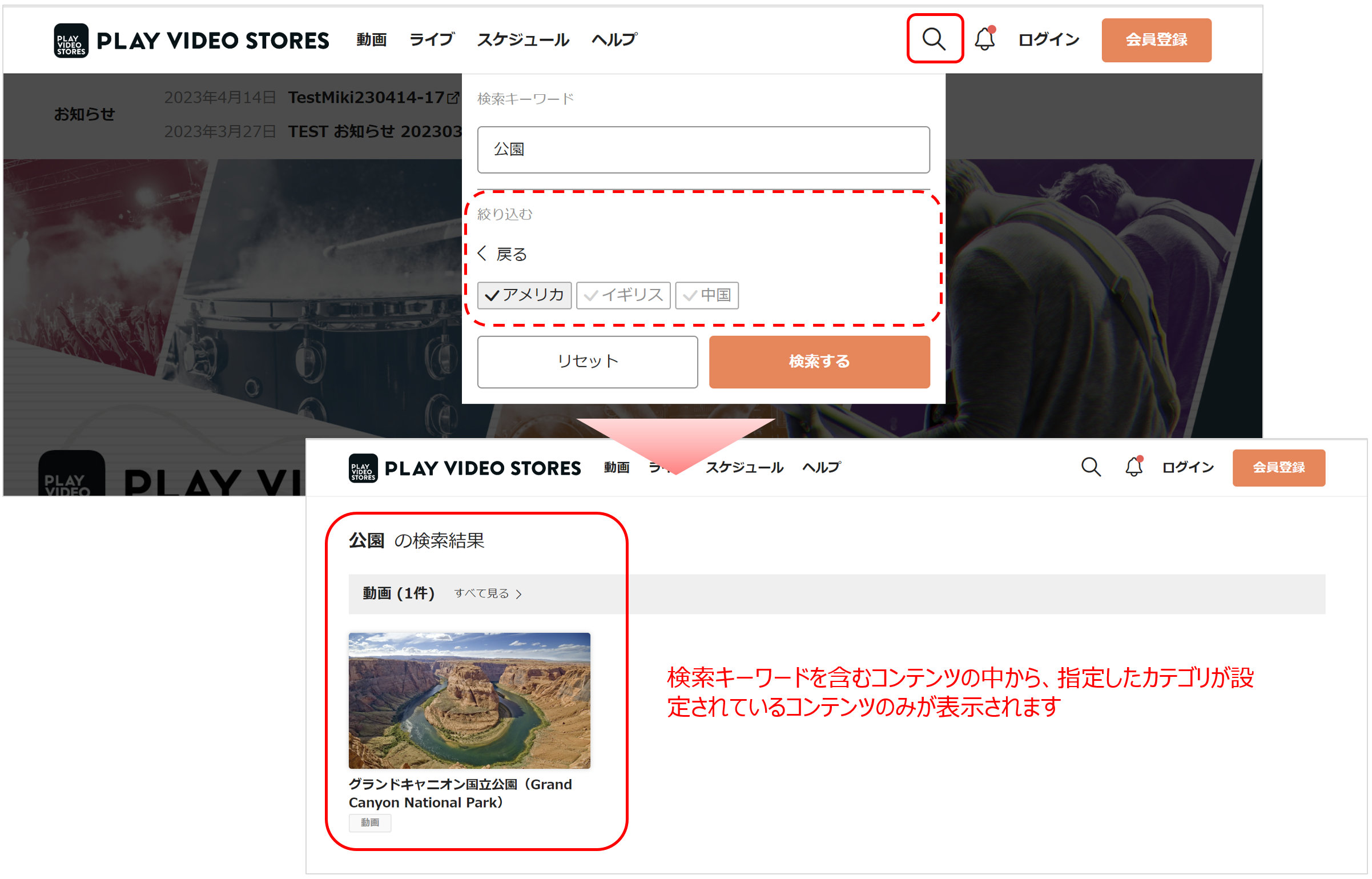This screenshot has height=879, width=1372.
Task: Toggle the アメリカ category filter
Action: pyautogui.click(x=524, y=295)
